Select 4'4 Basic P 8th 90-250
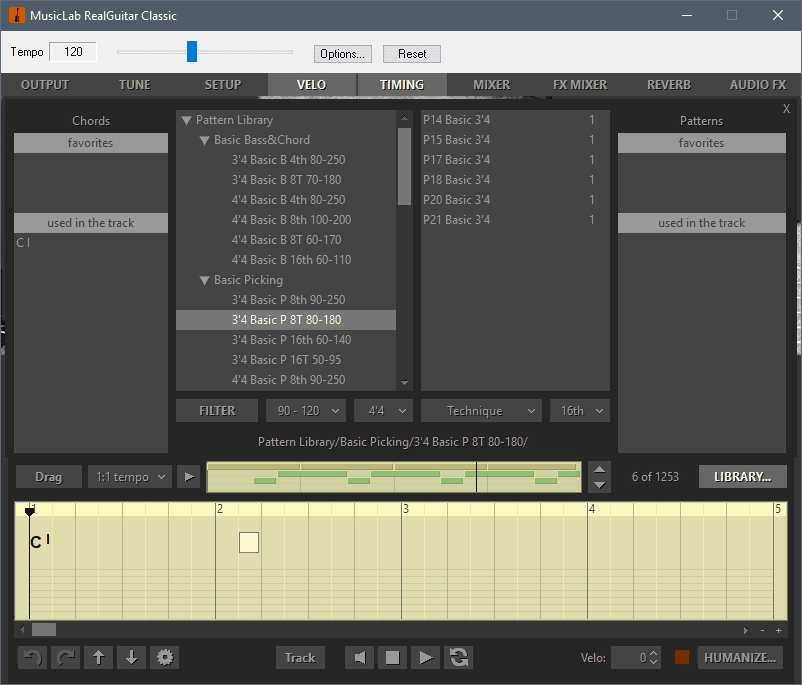 [x=288, y=380]
